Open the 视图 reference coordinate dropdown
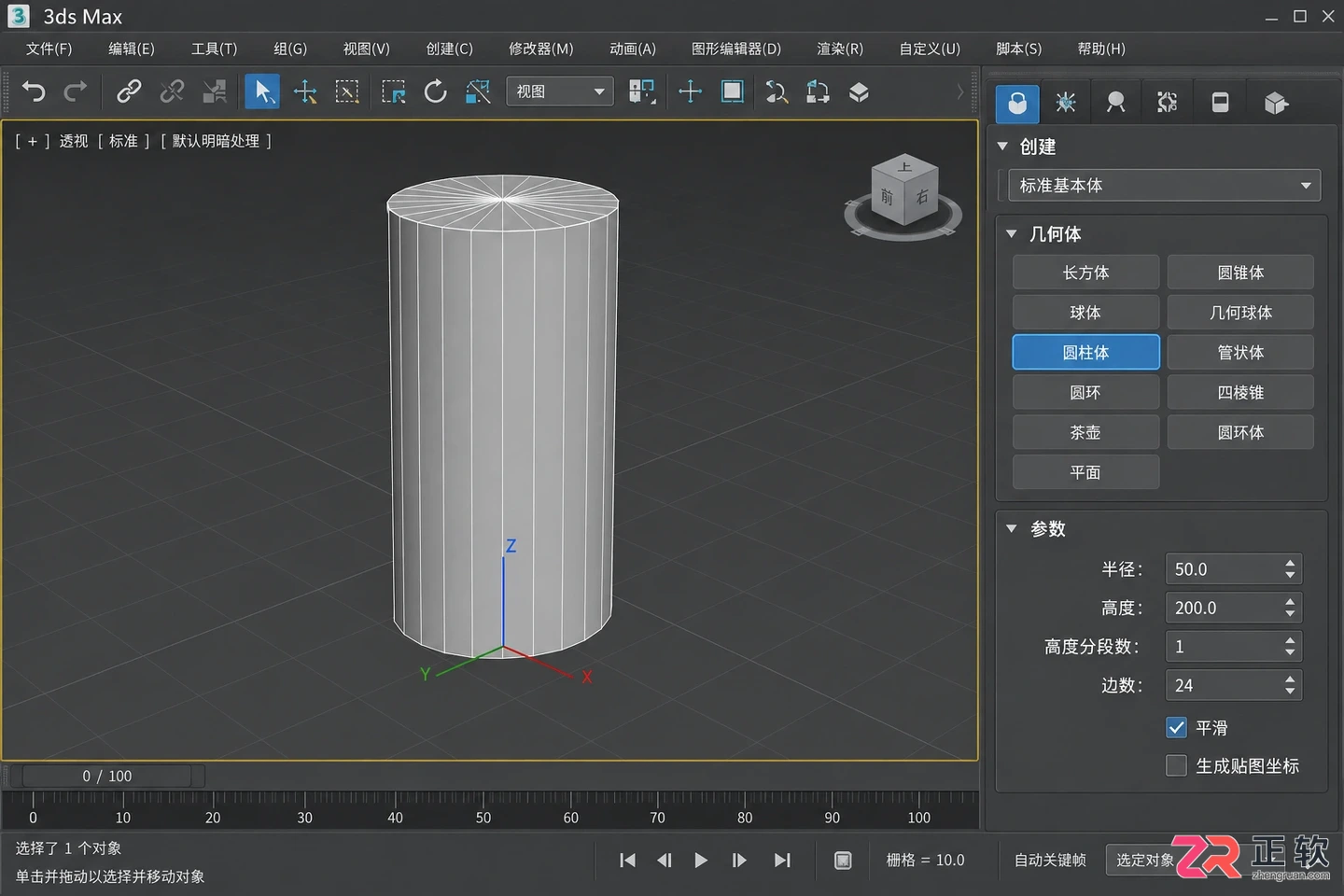The height and width of the screenshot is (896, 1344). click(x=560, y=91)
